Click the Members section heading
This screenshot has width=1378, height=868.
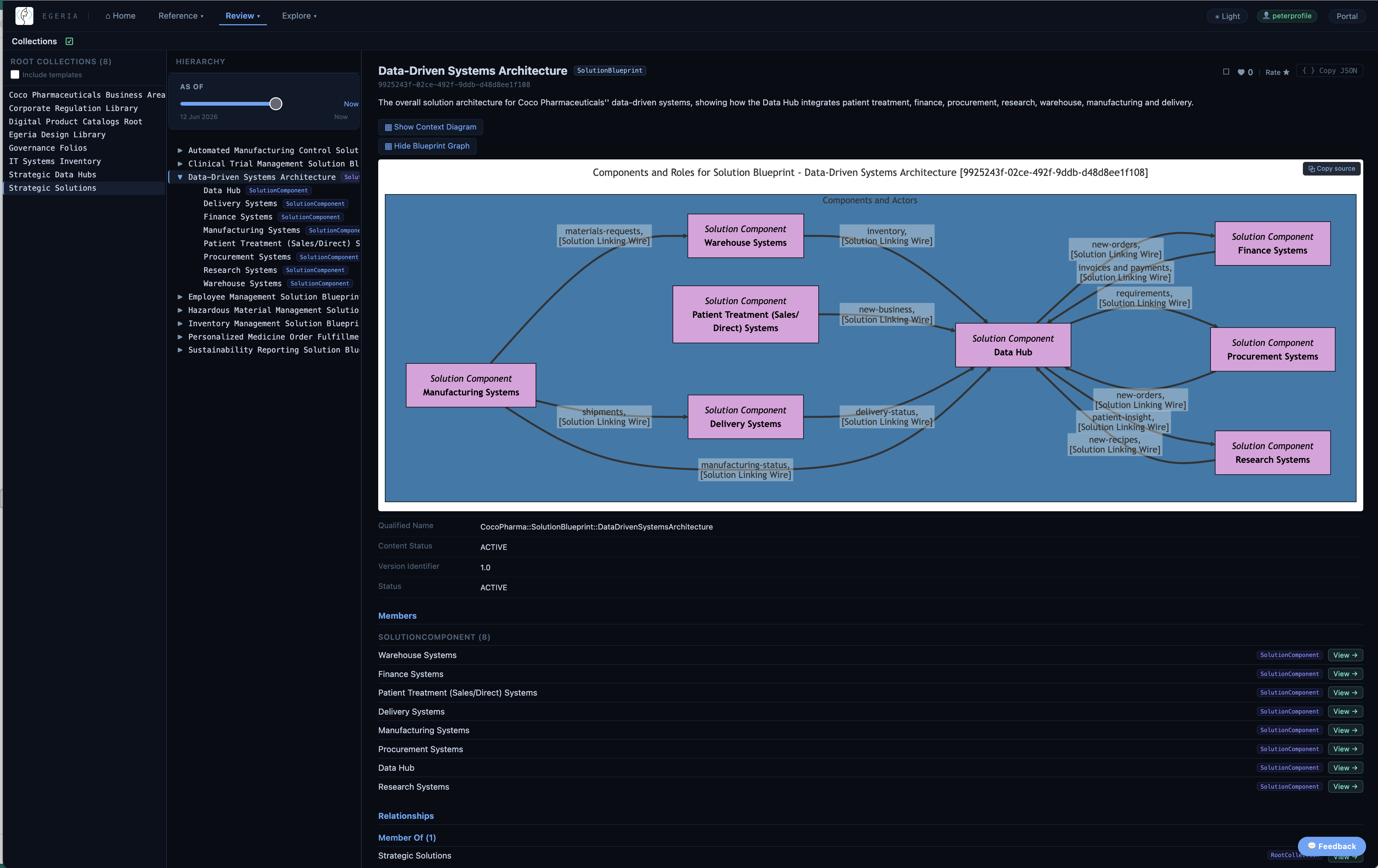coord(397,616)
